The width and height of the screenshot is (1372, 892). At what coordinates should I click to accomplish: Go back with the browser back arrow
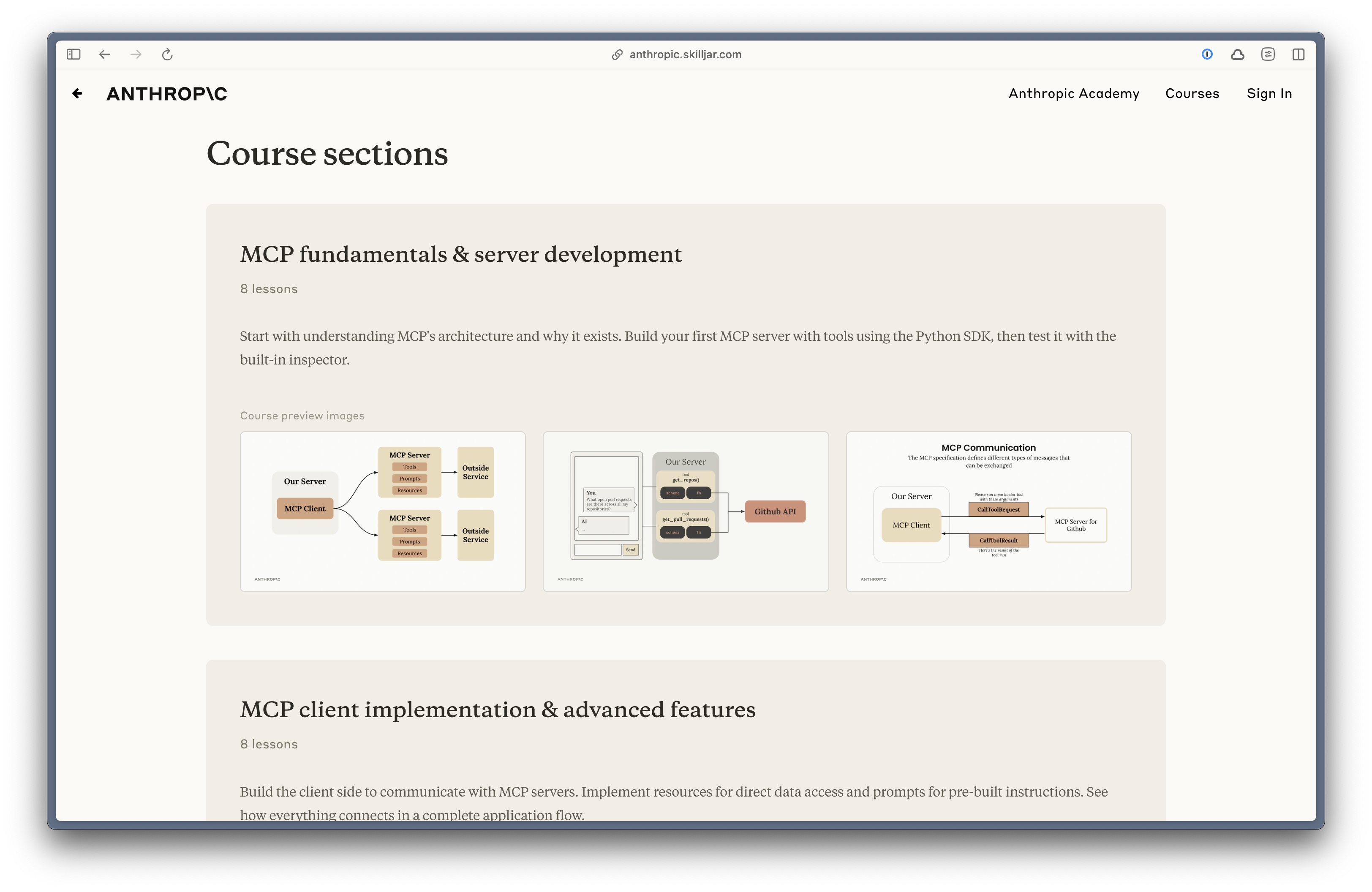pyautogui.click(x=104, y=54)
